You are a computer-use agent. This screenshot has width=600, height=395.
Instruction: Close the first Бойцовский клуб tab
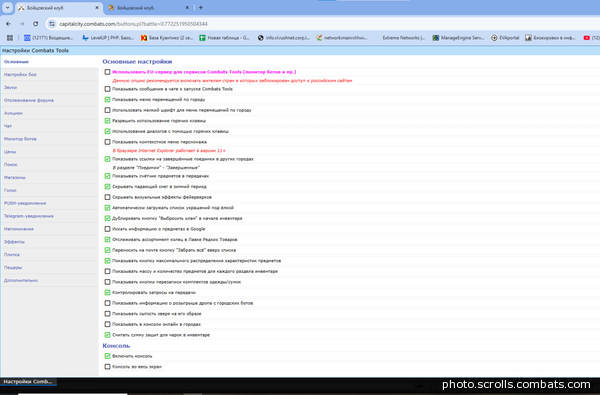point(97,8)
